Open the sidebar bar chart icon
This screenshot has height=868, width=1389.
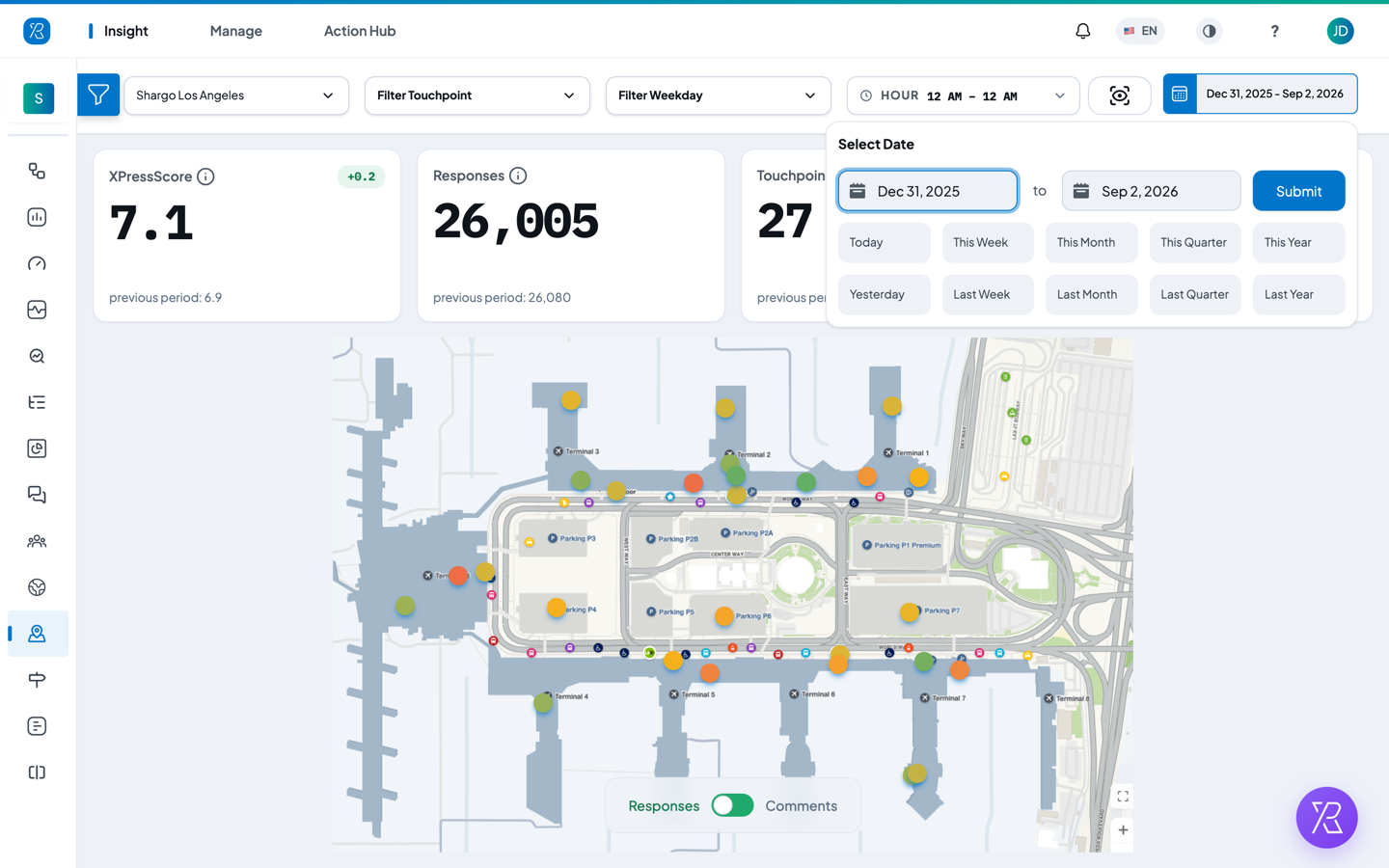37,217
